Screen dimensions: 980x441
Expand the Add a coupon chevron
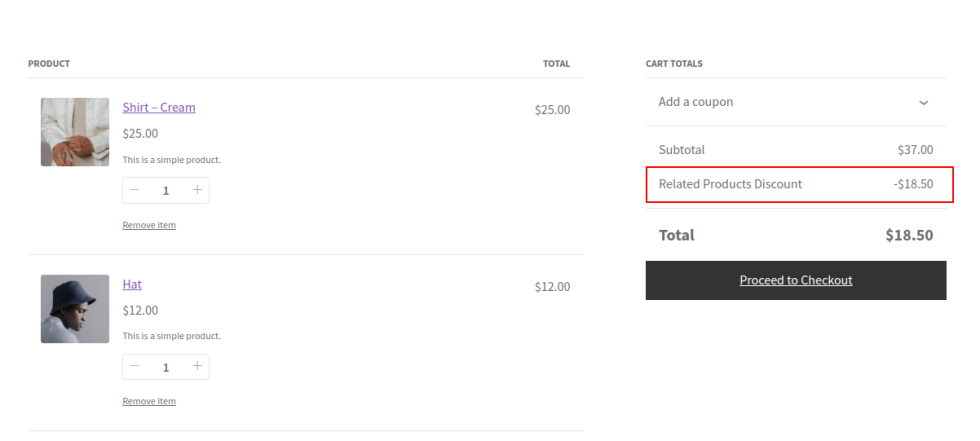923,102
